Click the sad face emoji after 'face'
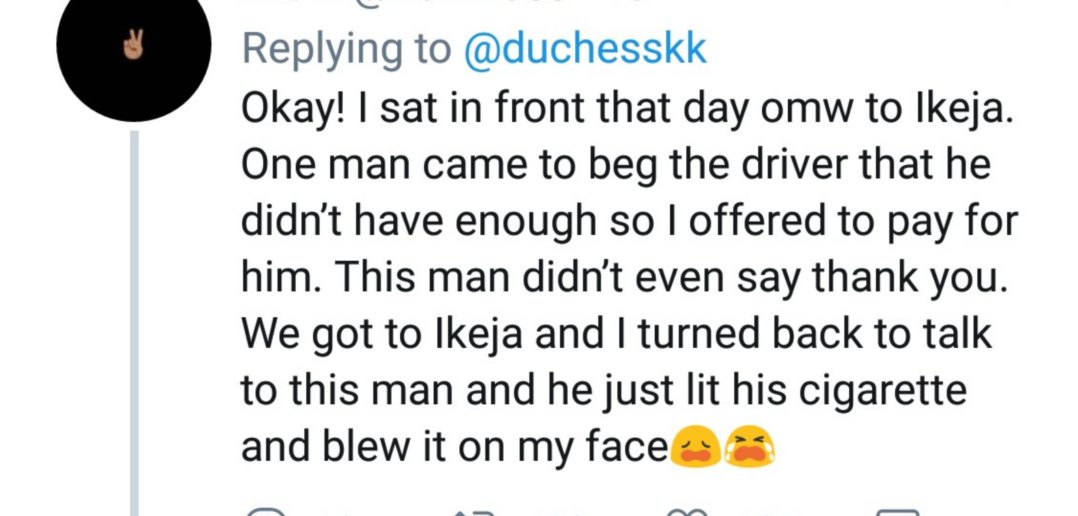Viewport: 1078px width, 516px height. (696, 447)
